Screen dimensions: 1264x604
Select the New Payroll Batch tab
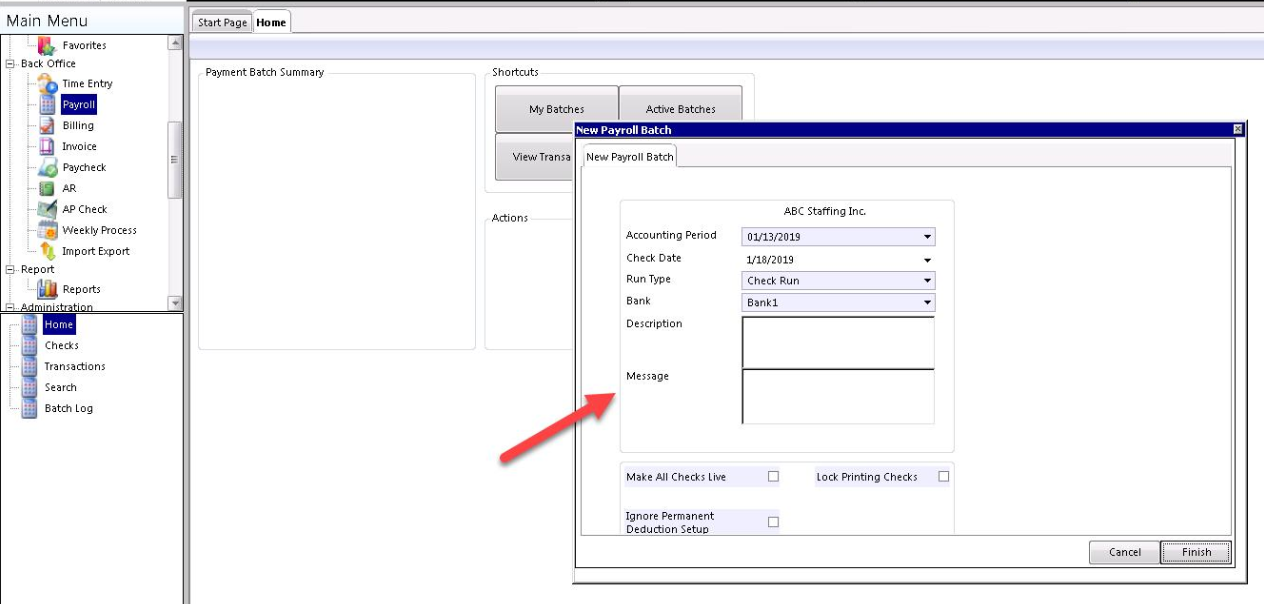[x=630, y=157]
